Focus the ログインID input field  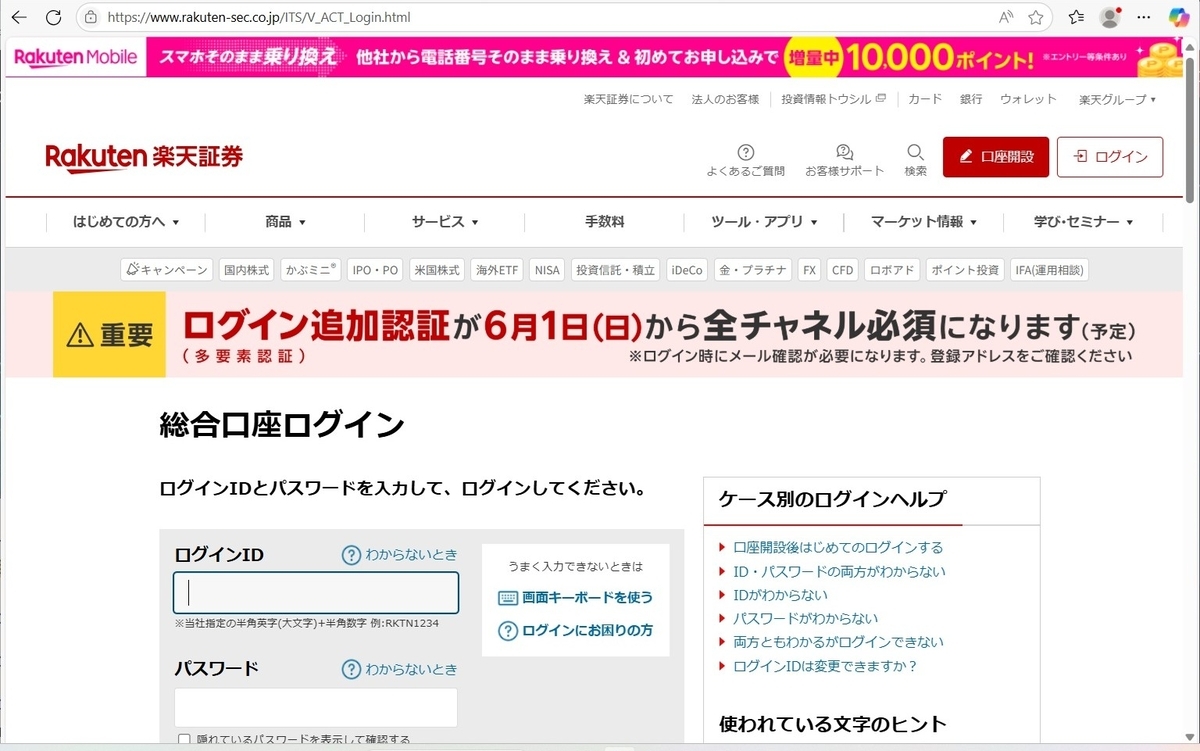(x=316, y=592)
